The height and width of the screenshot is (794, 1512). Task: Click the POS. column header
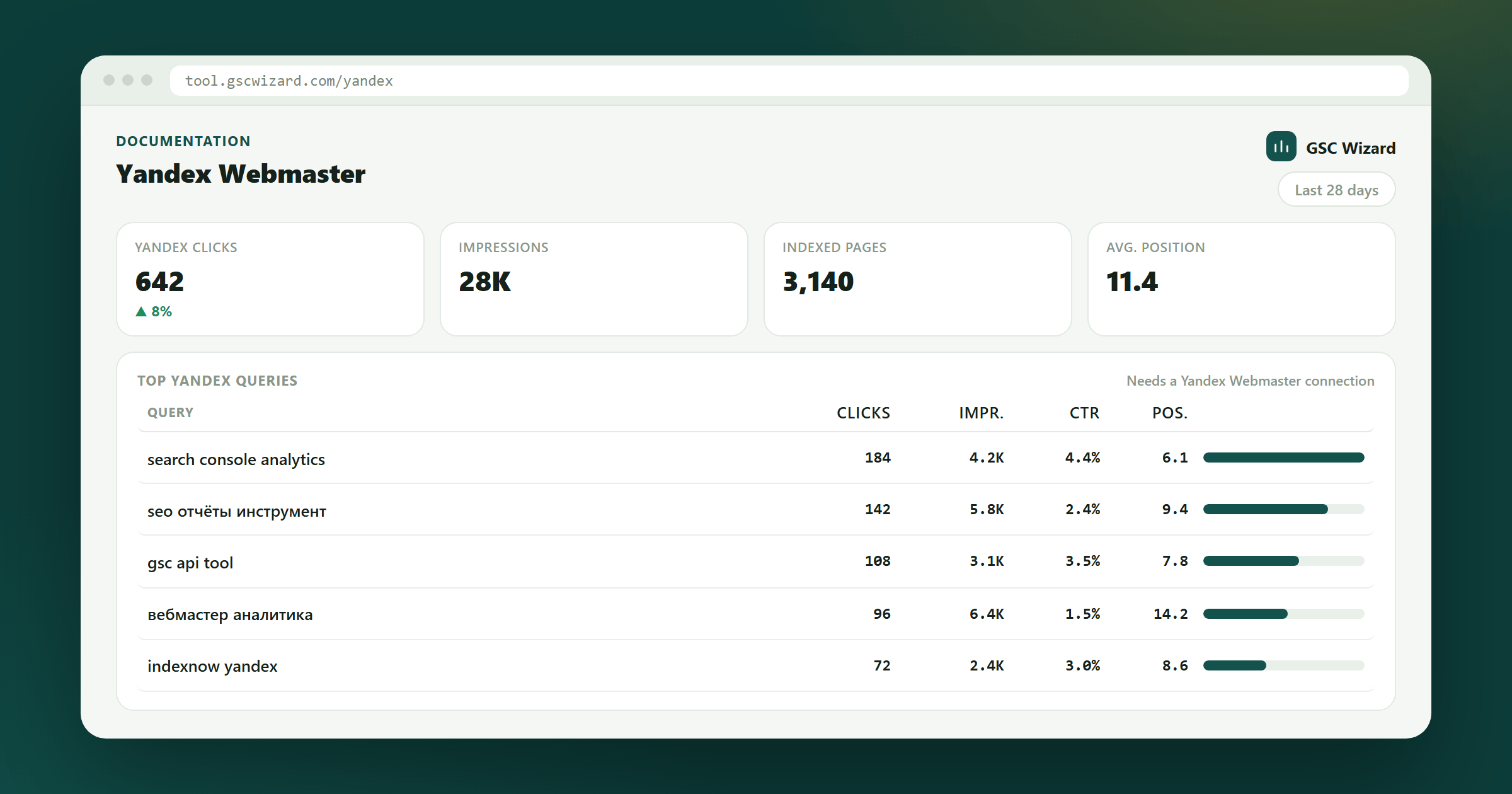(x=1170, y=413)
